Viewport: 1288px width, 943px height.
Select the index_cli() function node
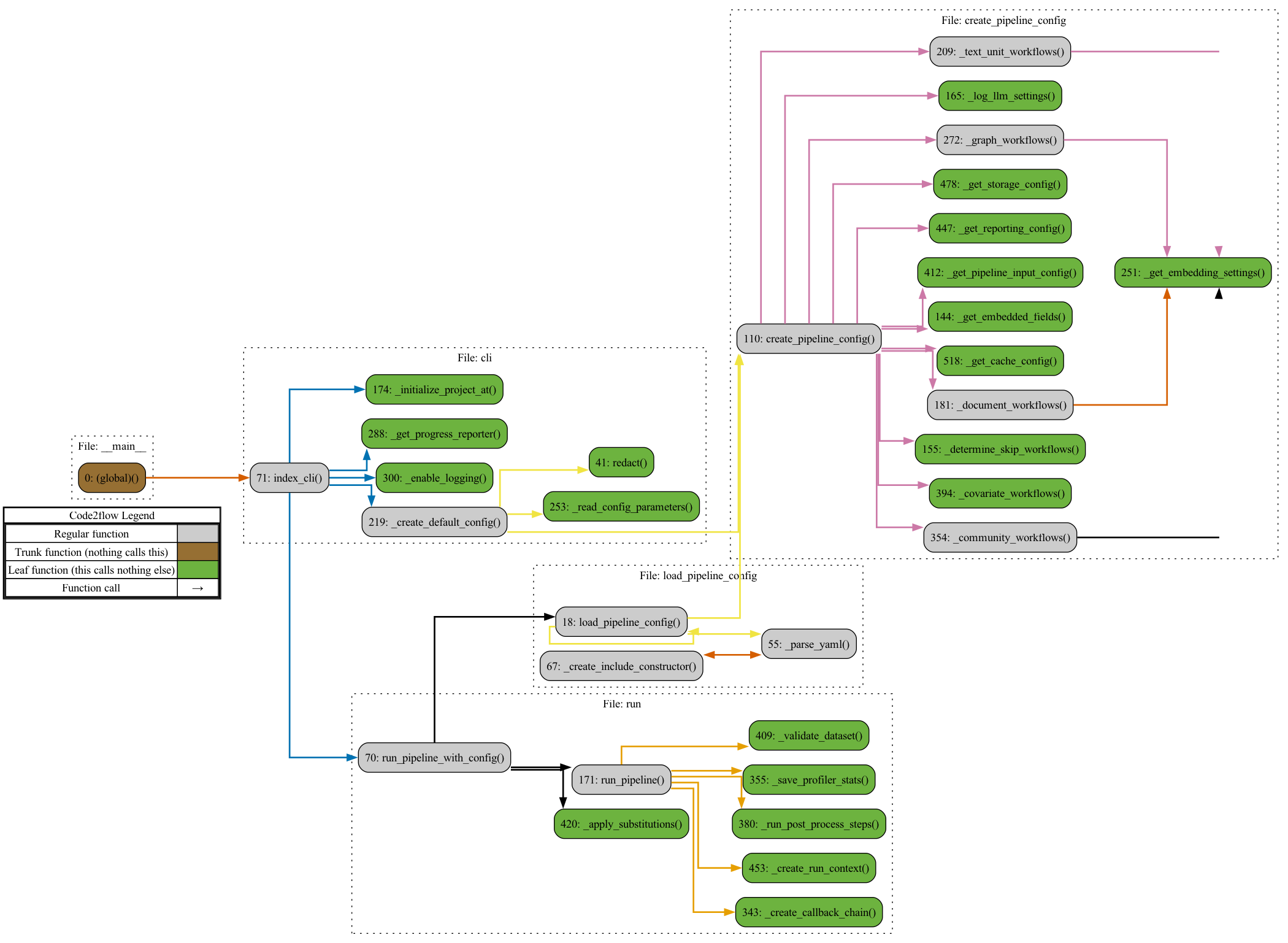[x=289, y=478]
